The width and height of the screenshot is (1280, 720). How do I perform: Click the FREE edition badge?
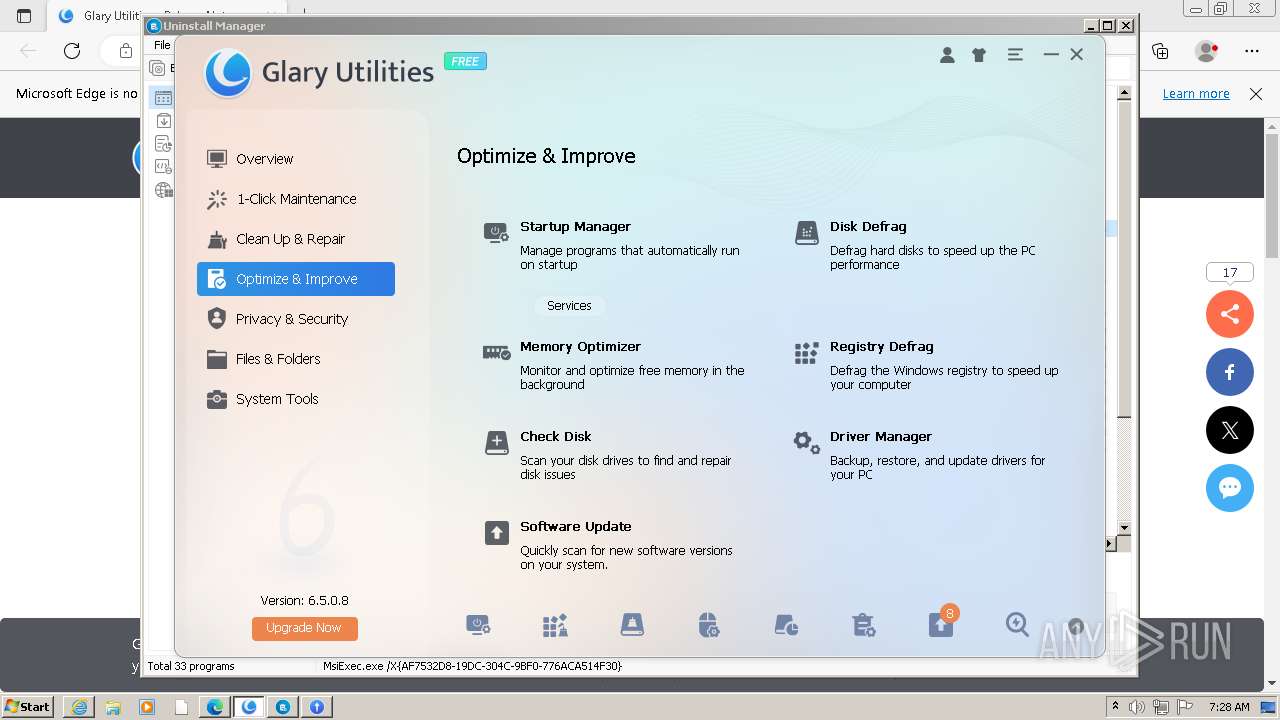tap(465, 61)
